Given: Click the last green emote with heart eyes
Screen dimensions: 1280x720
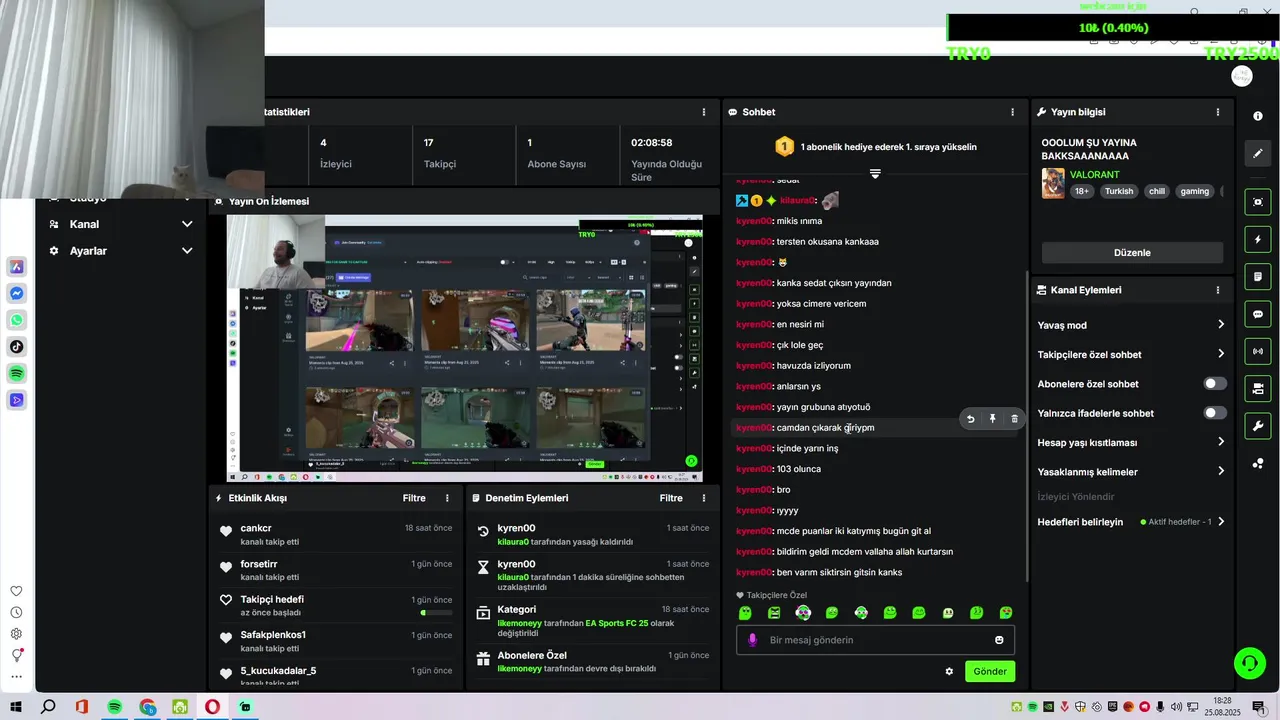Looking at the screenshot, I should pos(1006,613).
